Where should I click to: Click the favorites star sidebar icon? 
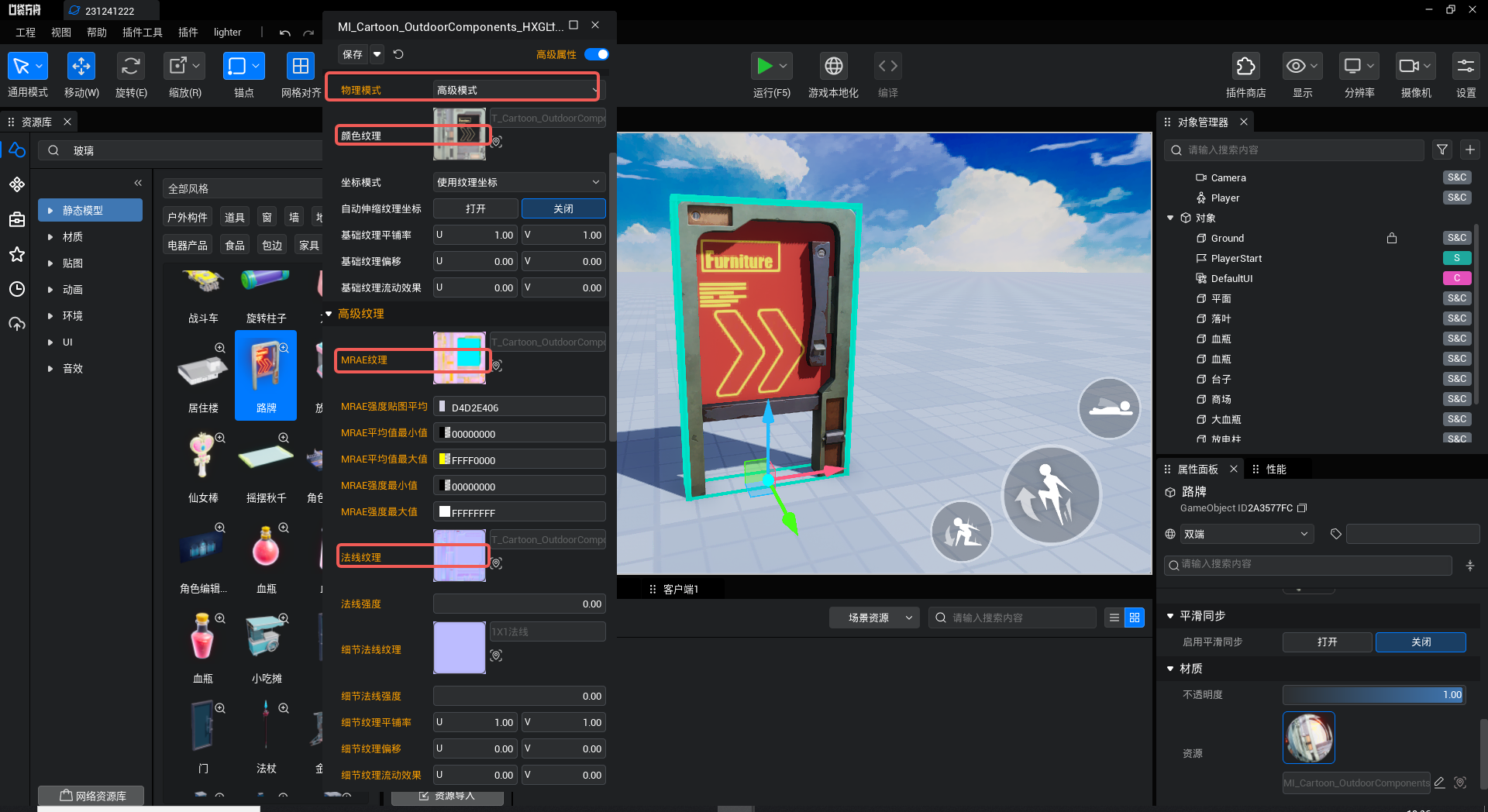[x=17, y=254]
